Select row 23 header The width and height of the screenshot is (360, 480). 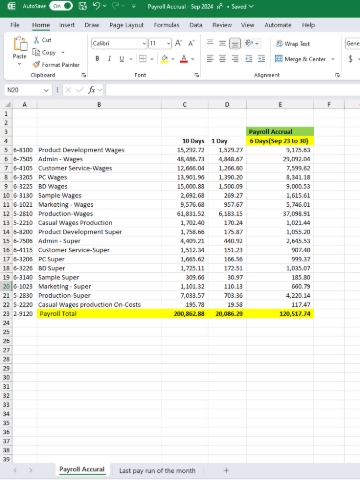click(6, 314)
